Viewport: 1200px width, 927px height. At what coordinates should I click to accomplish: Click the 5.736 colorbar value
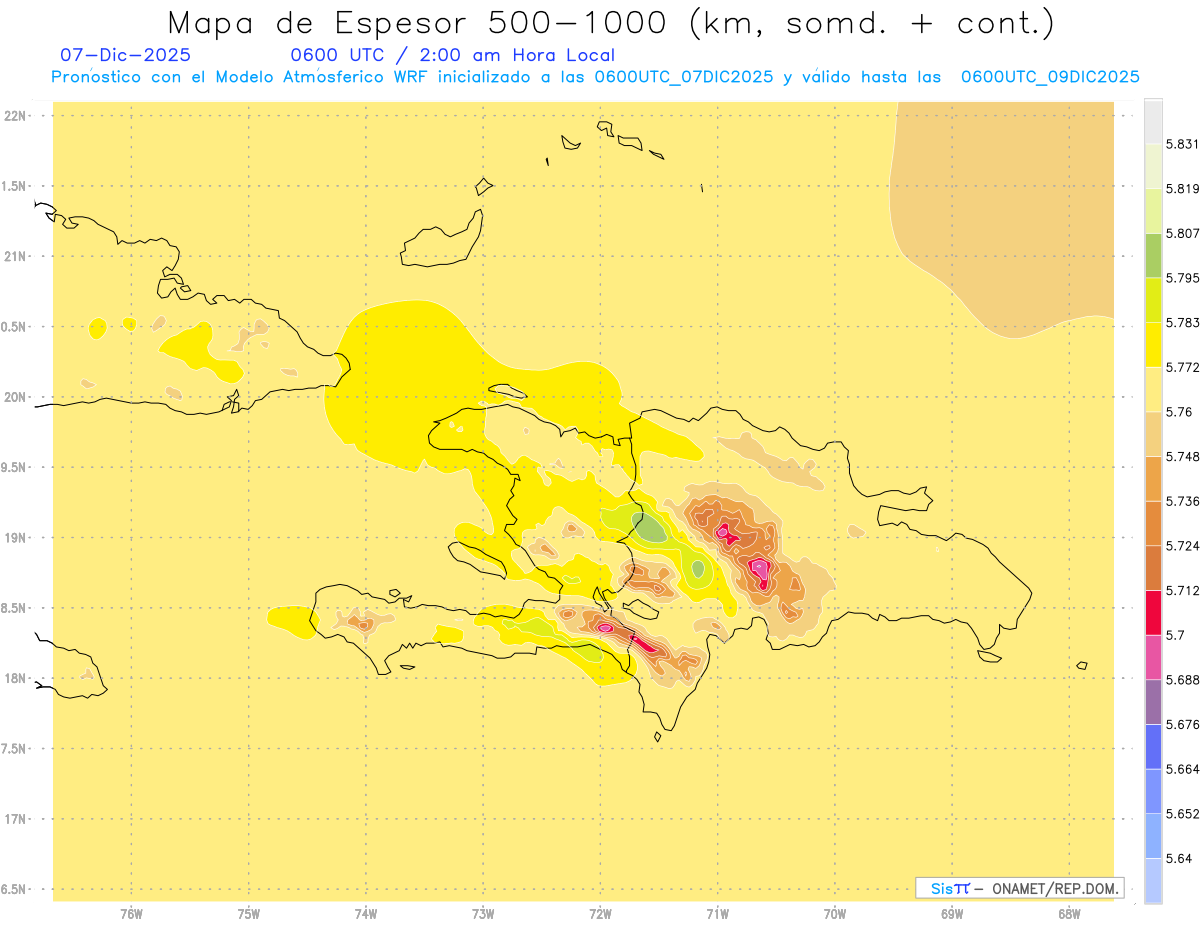tap(1183, 501)
